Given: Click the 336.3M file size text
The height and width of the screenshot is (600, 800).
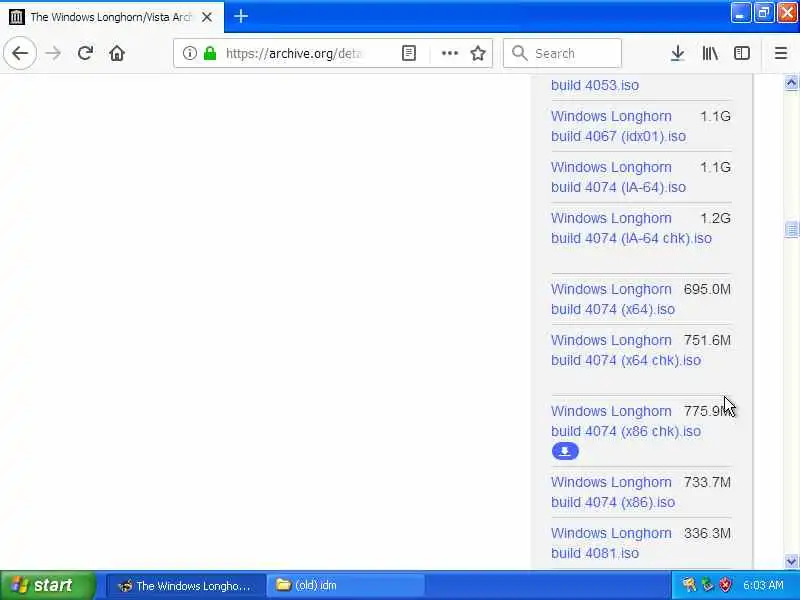Looking at the screenshot, I should (x=707, y=533).
